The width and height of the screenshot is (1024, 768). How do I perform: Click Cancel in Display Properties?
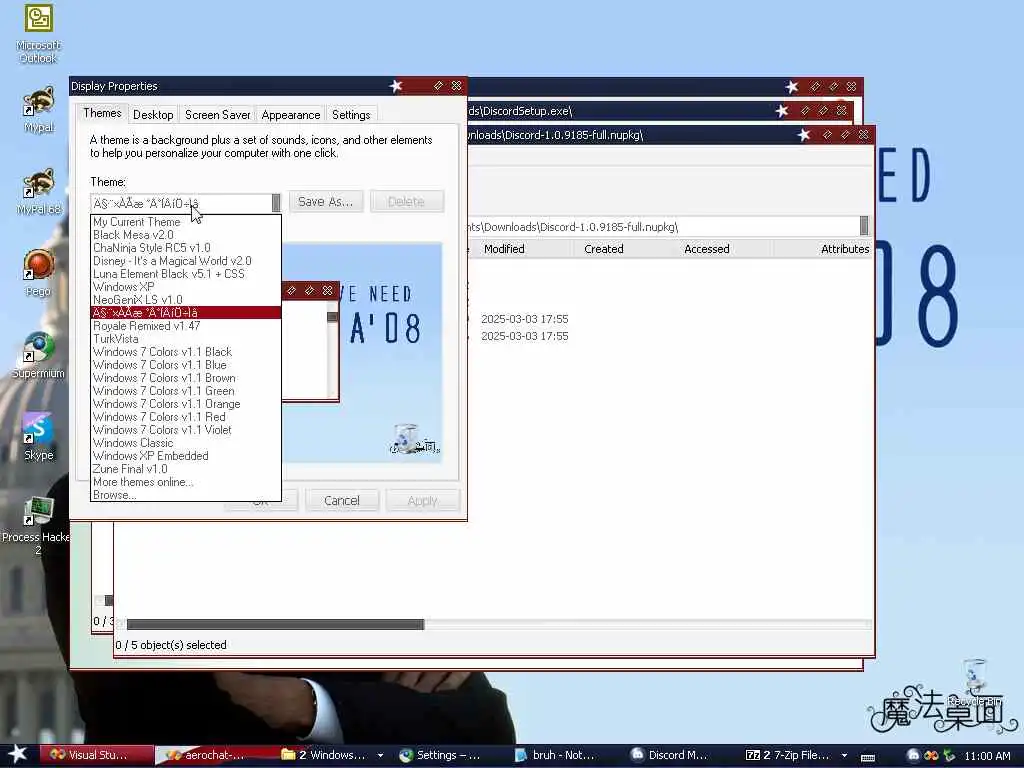pyautogui.click(x=342, y=501)
